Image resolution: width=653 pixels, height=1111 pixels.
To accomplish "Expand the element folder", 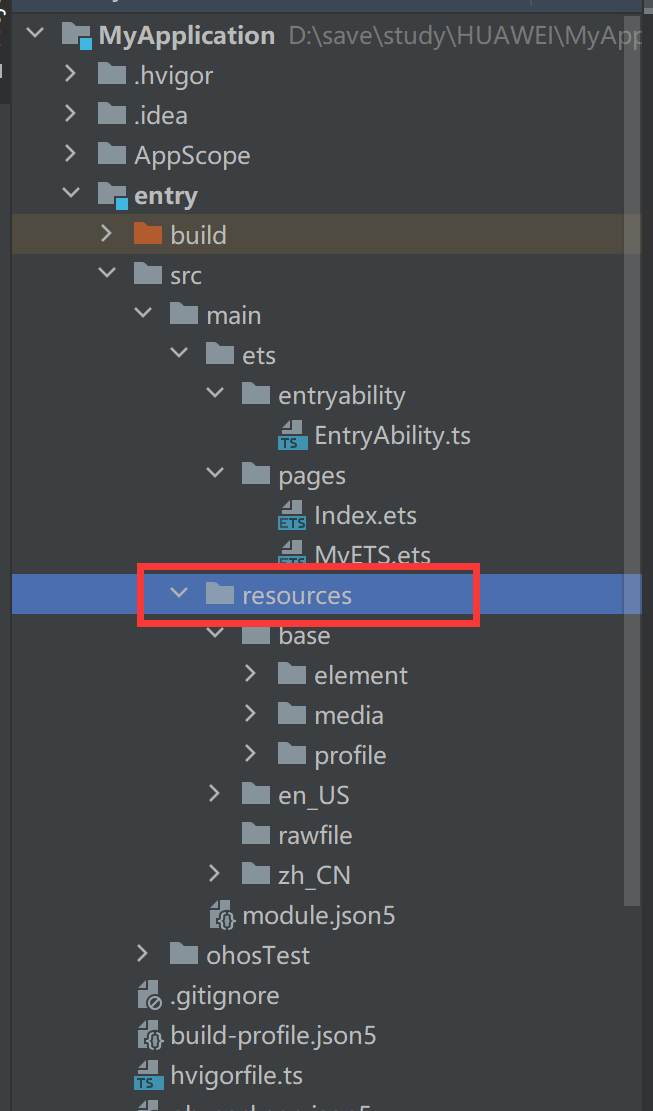I will [x=250, y=673].
